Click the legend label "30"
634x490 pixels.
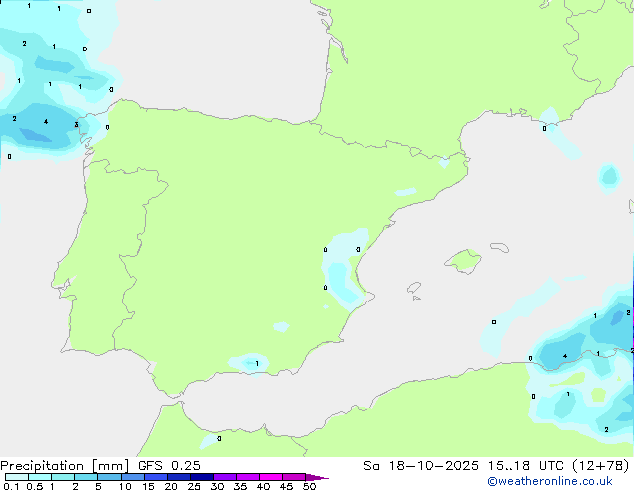(x=217, y=486)
